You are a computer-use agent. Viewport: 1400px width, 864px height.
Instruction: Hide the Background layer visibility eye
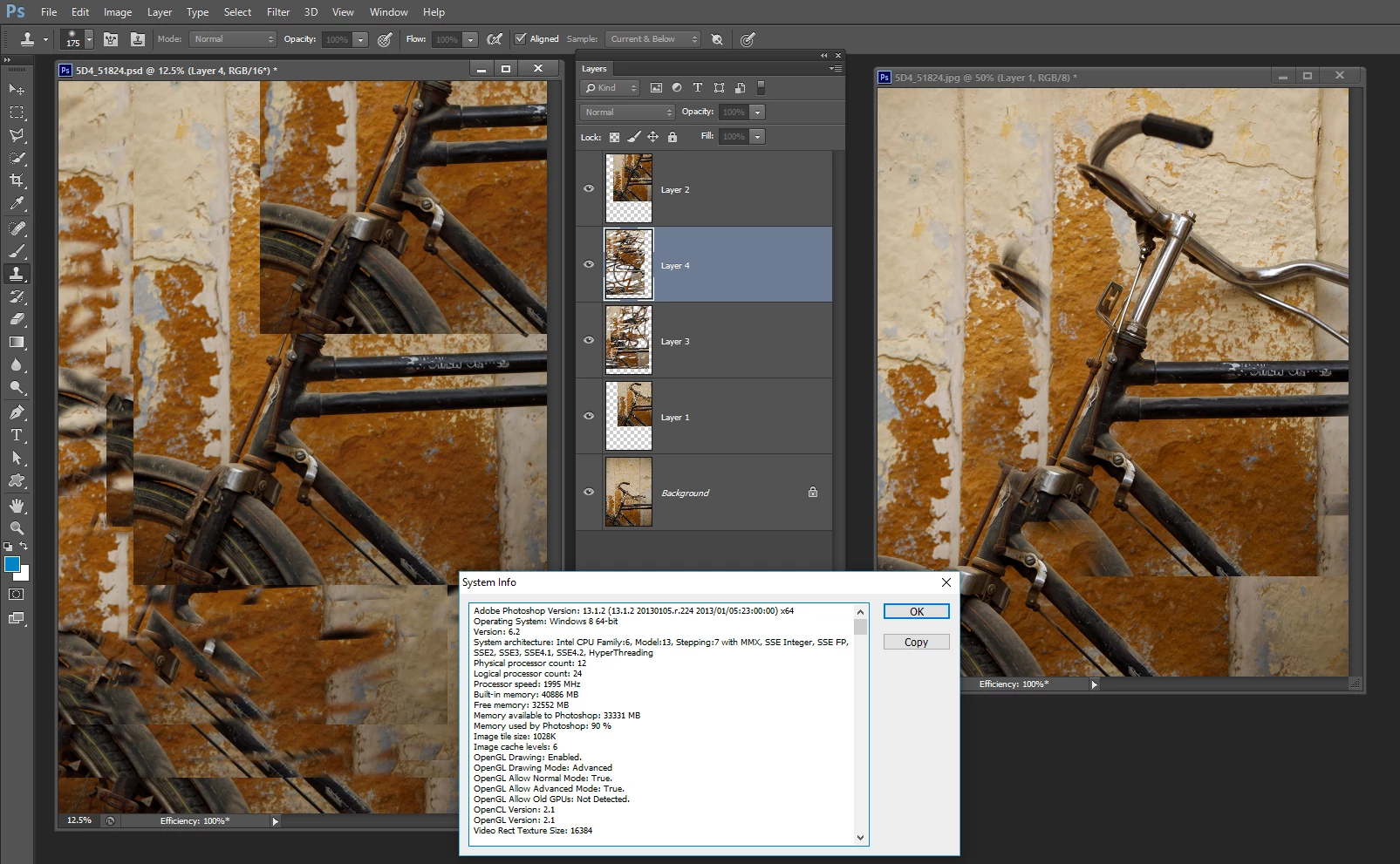tap(589, 493)
